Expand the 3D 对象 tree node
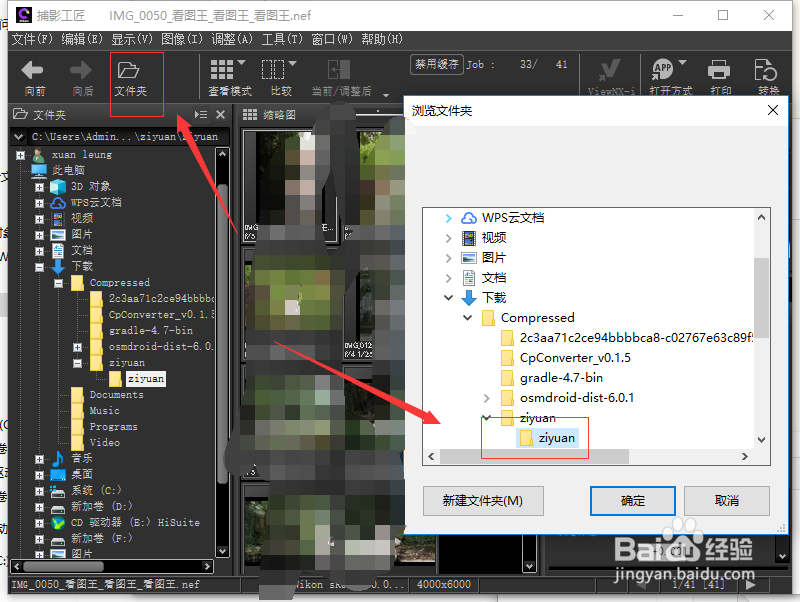Viewport: 800px width, 602px height. (x=39, y=187)
